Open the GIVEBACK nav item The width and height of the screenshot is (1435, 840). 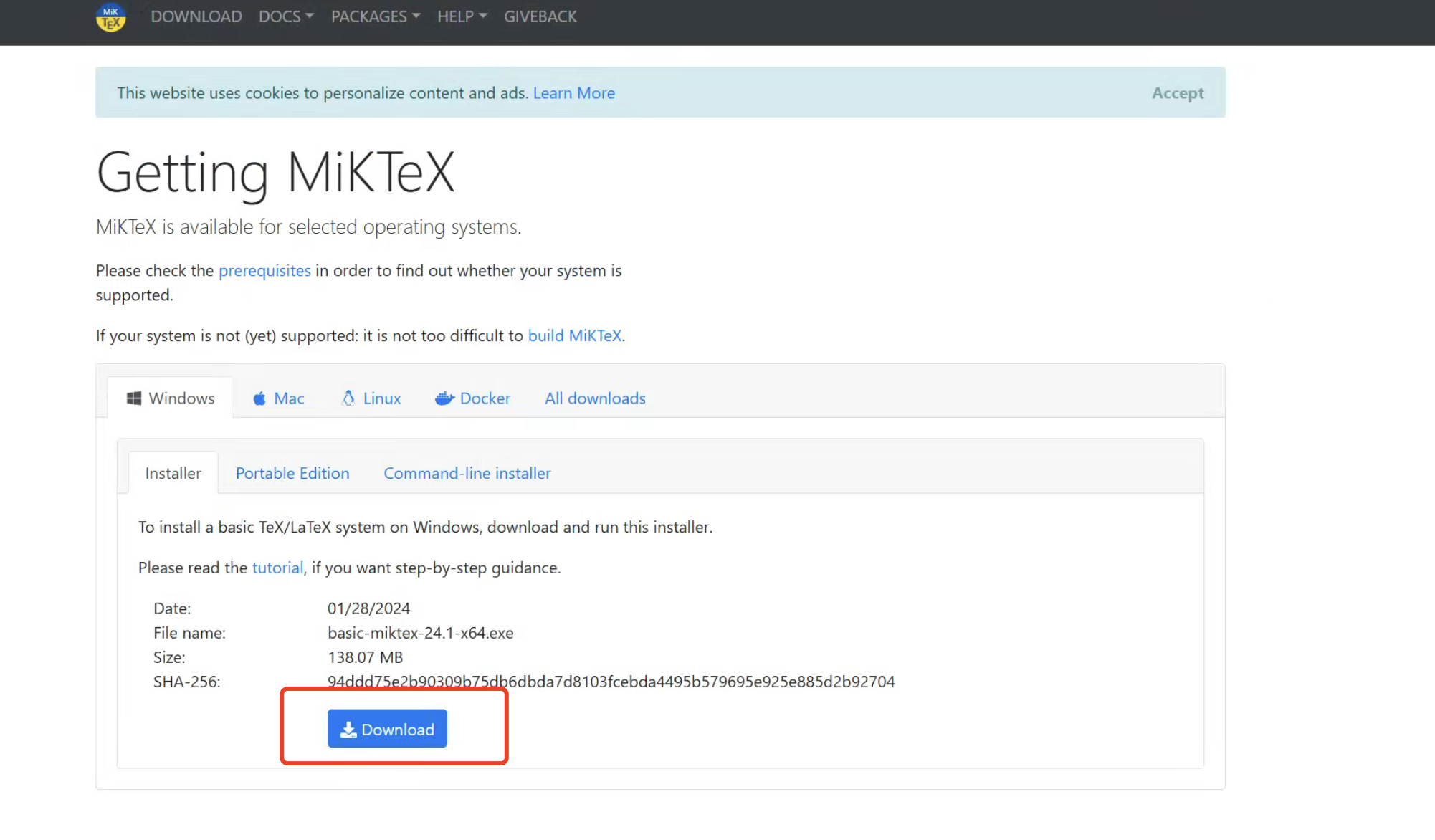tap(540, 16)
